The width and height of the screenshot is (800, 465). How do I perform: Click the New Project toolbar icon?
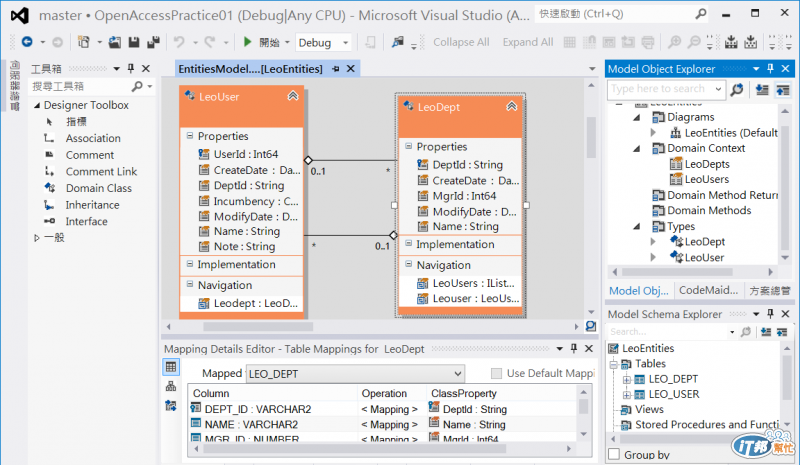coord(84,42)
